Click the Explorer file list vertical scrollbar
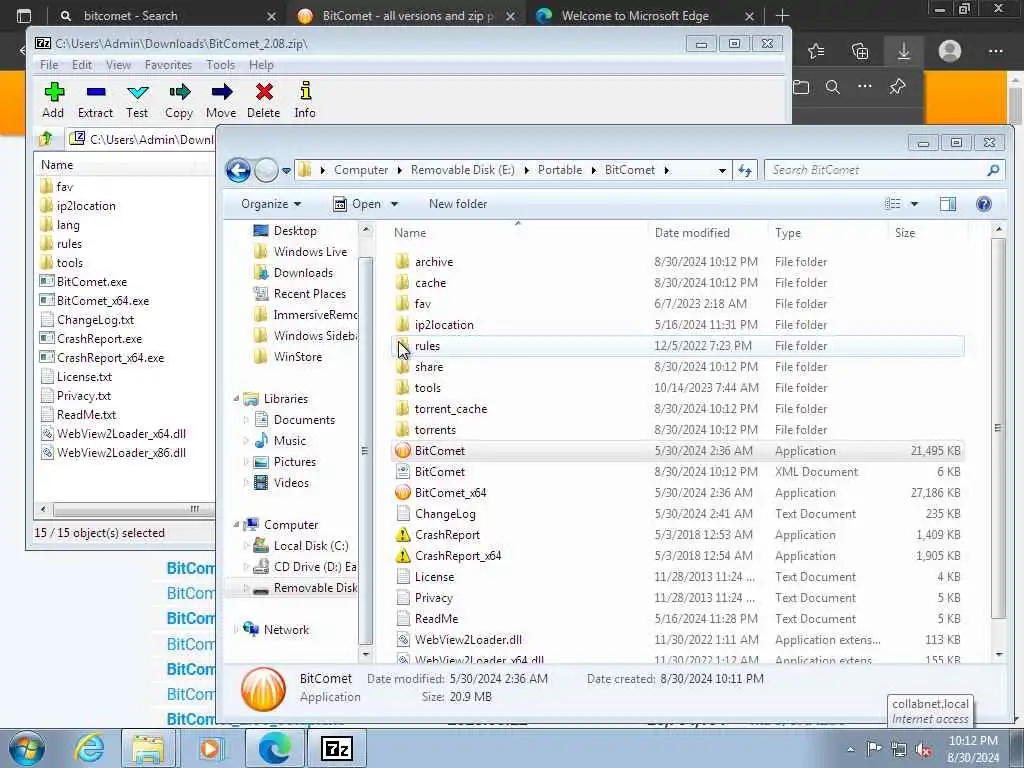The height and width of the screenshot is (768, 1024). tap(998, 428)
